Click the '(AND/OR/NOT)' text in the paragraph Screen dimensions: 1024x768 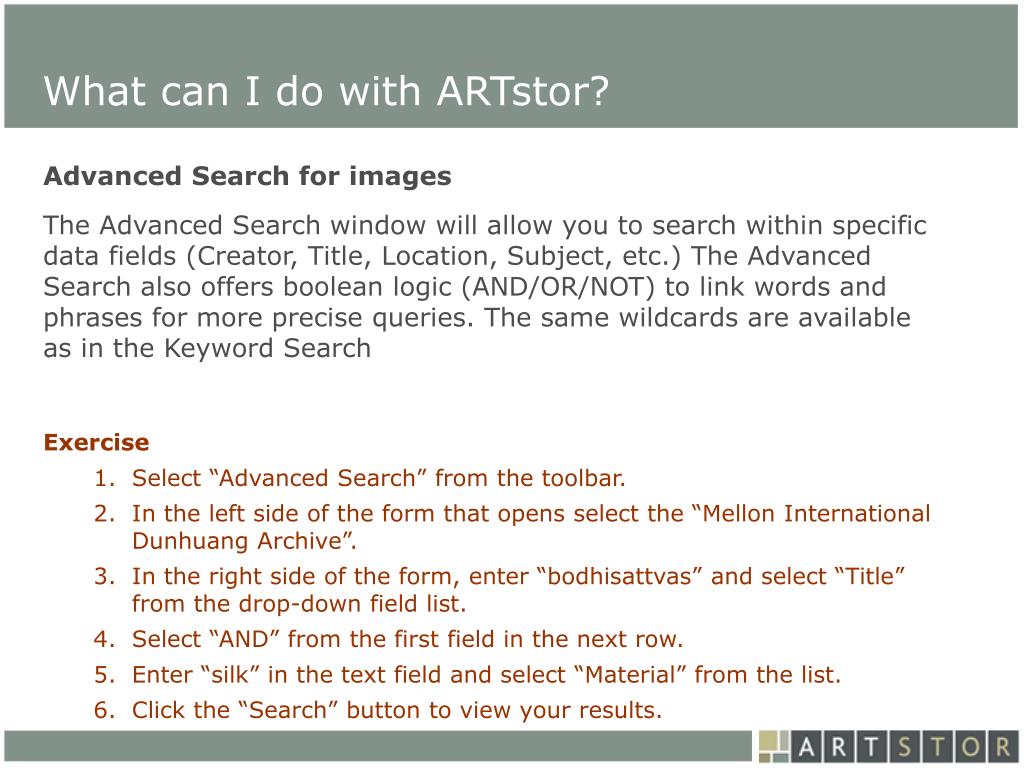[558, 287]
